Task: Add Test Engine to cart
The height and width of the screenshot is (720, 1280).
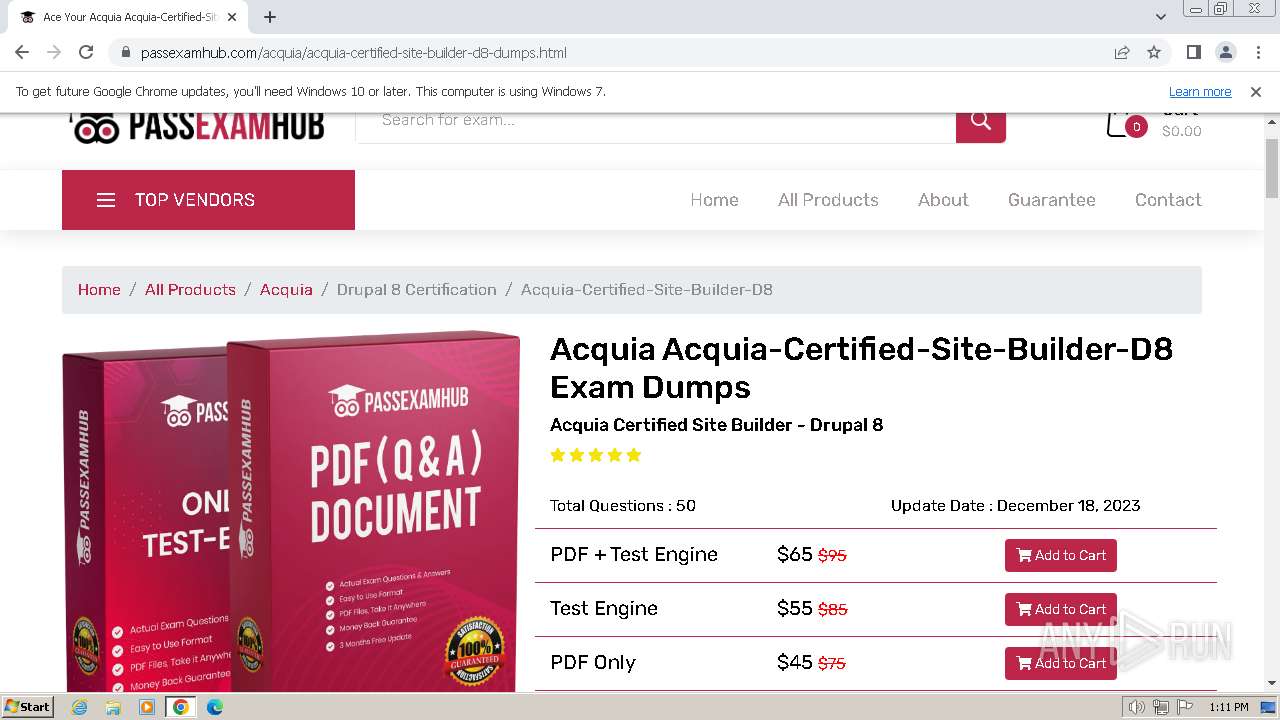Action: tap(1060, 609)
